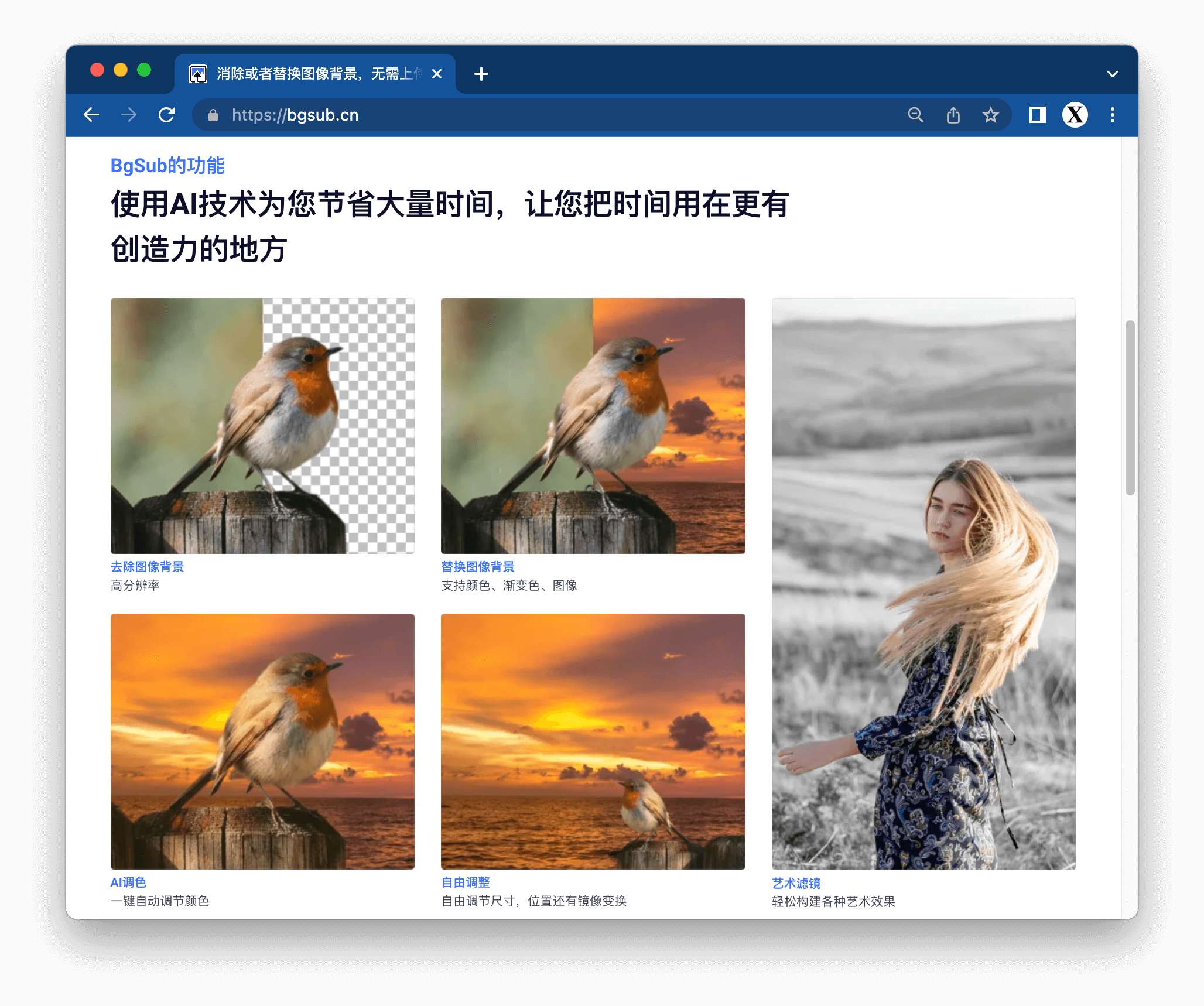Screen dimensions: 1204x1006
Task: Click the browser back arrow
Action: click(91, 115)
